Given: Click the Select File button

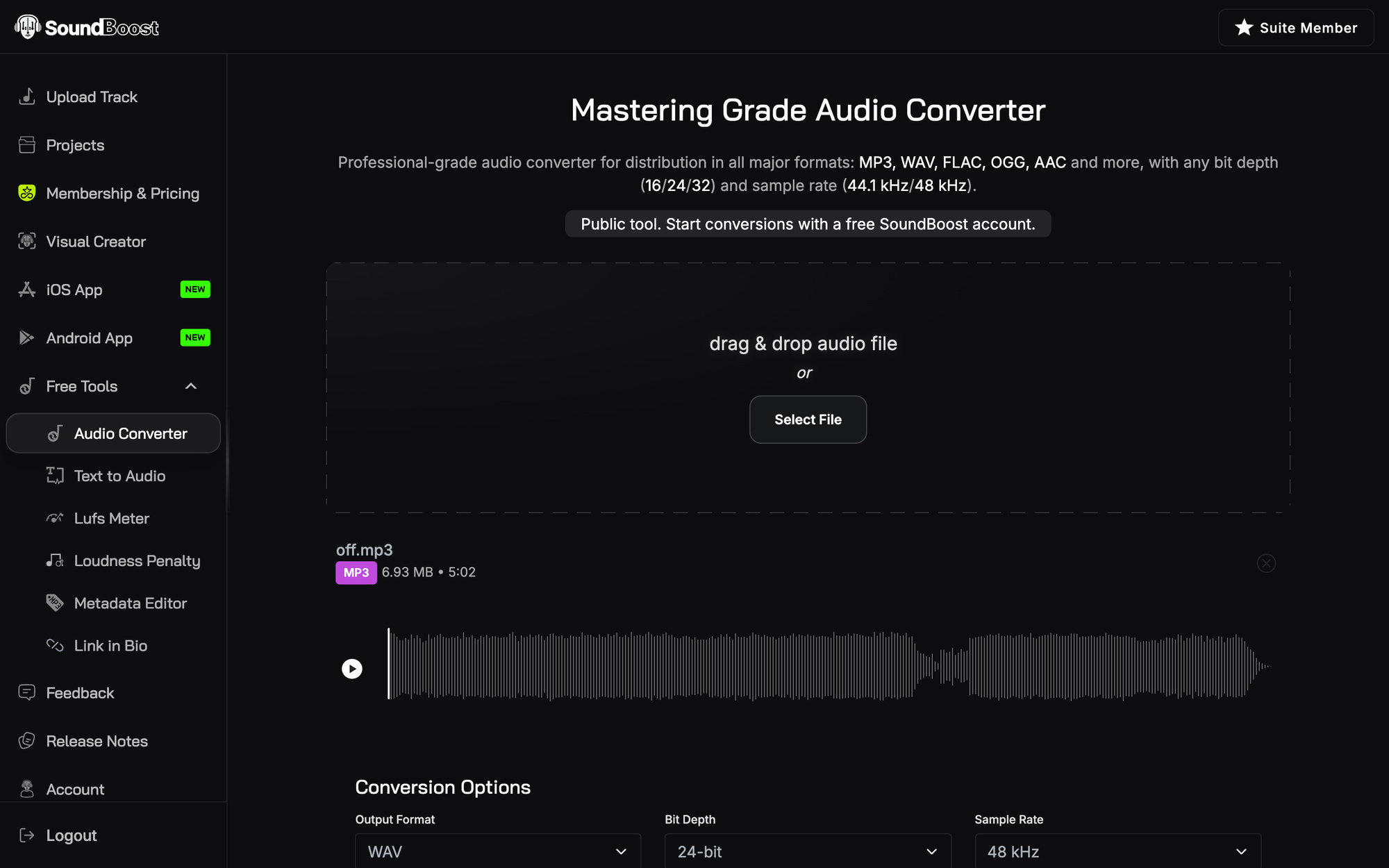Looking at the screenshot, I should click(808, 419).
